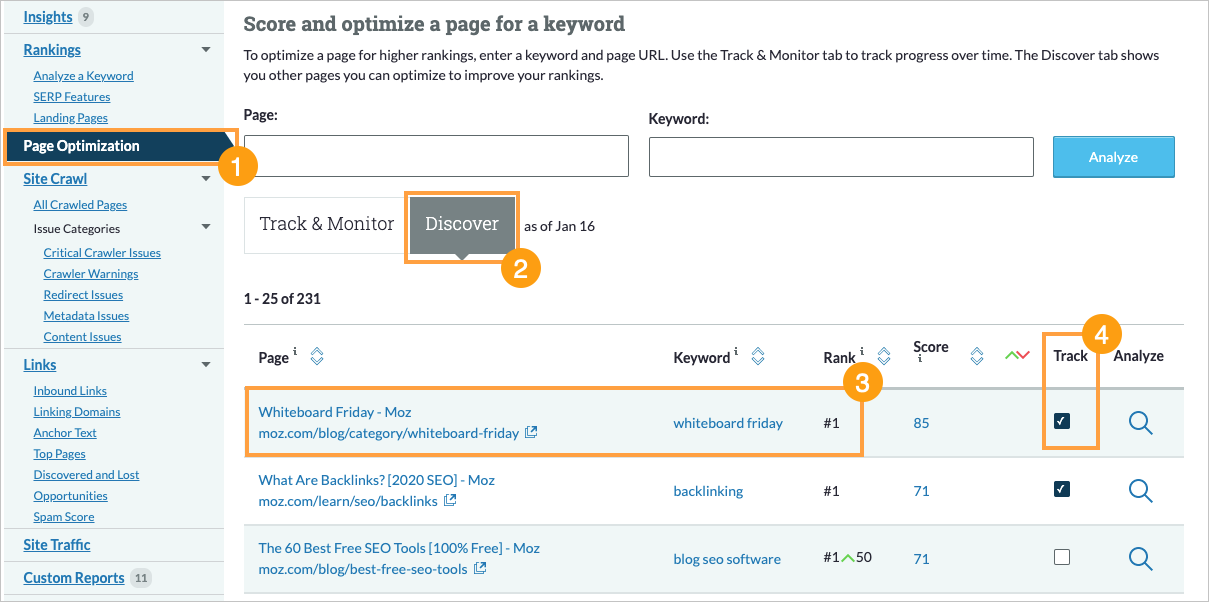Click the blue Analyze button
The width and height of the screenshot is (1209, 602).
(x=1113, y=156)
